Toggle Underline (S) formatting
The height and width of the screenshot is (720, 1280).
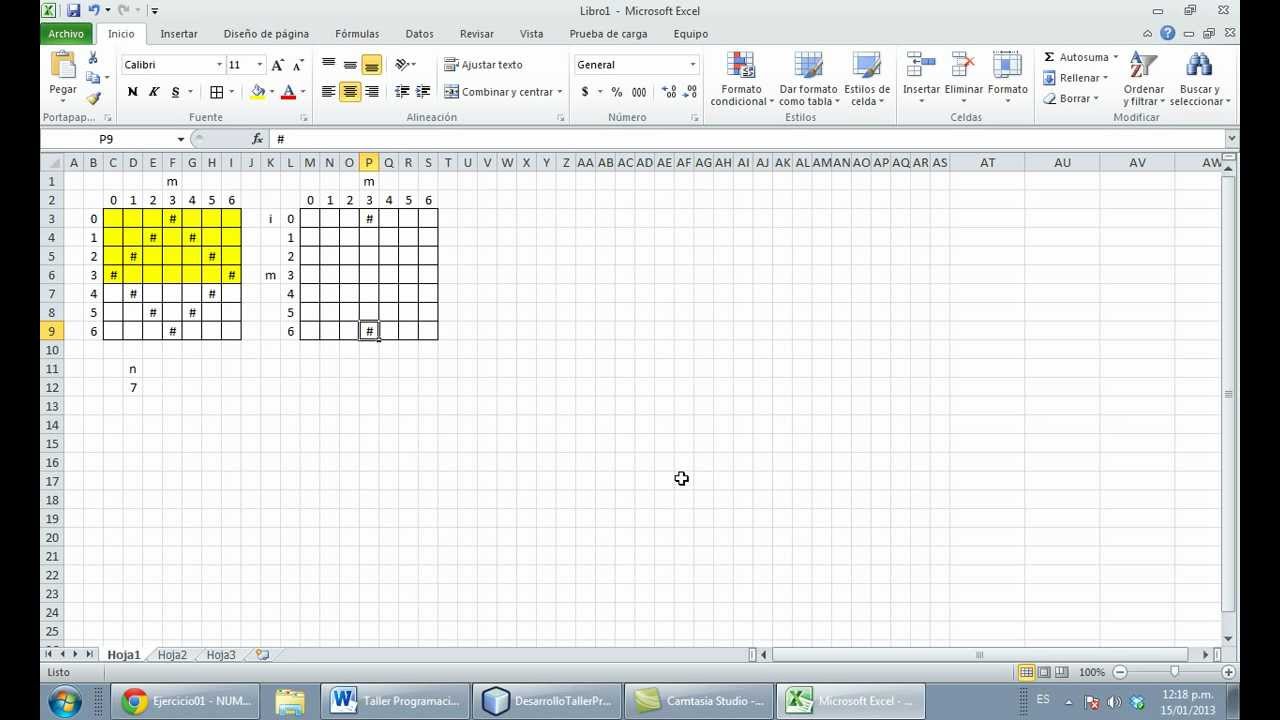[176, 92]
